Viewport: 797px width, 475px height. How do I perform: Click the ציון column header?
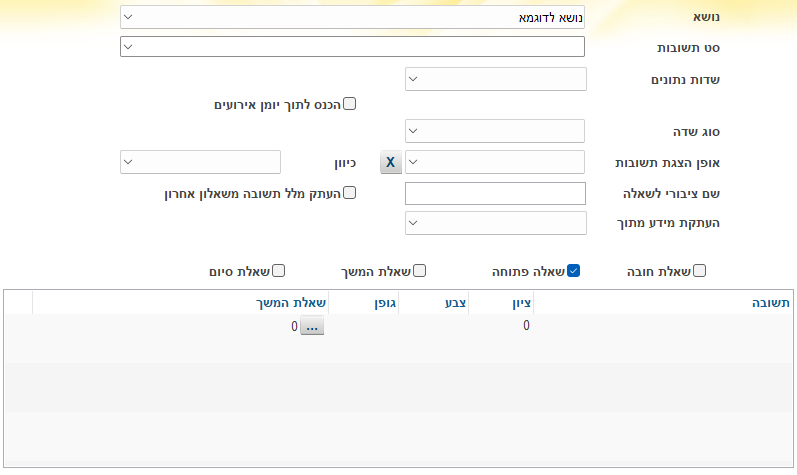[521, 302]
